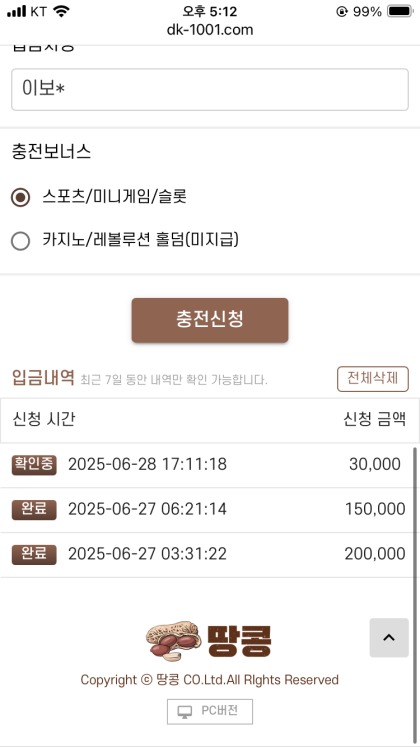Image resolution: width=420 pixels, height=747 pixels.
Task: Tap 전체삭제 to clear the deposit history
Action: coord(373,379)
